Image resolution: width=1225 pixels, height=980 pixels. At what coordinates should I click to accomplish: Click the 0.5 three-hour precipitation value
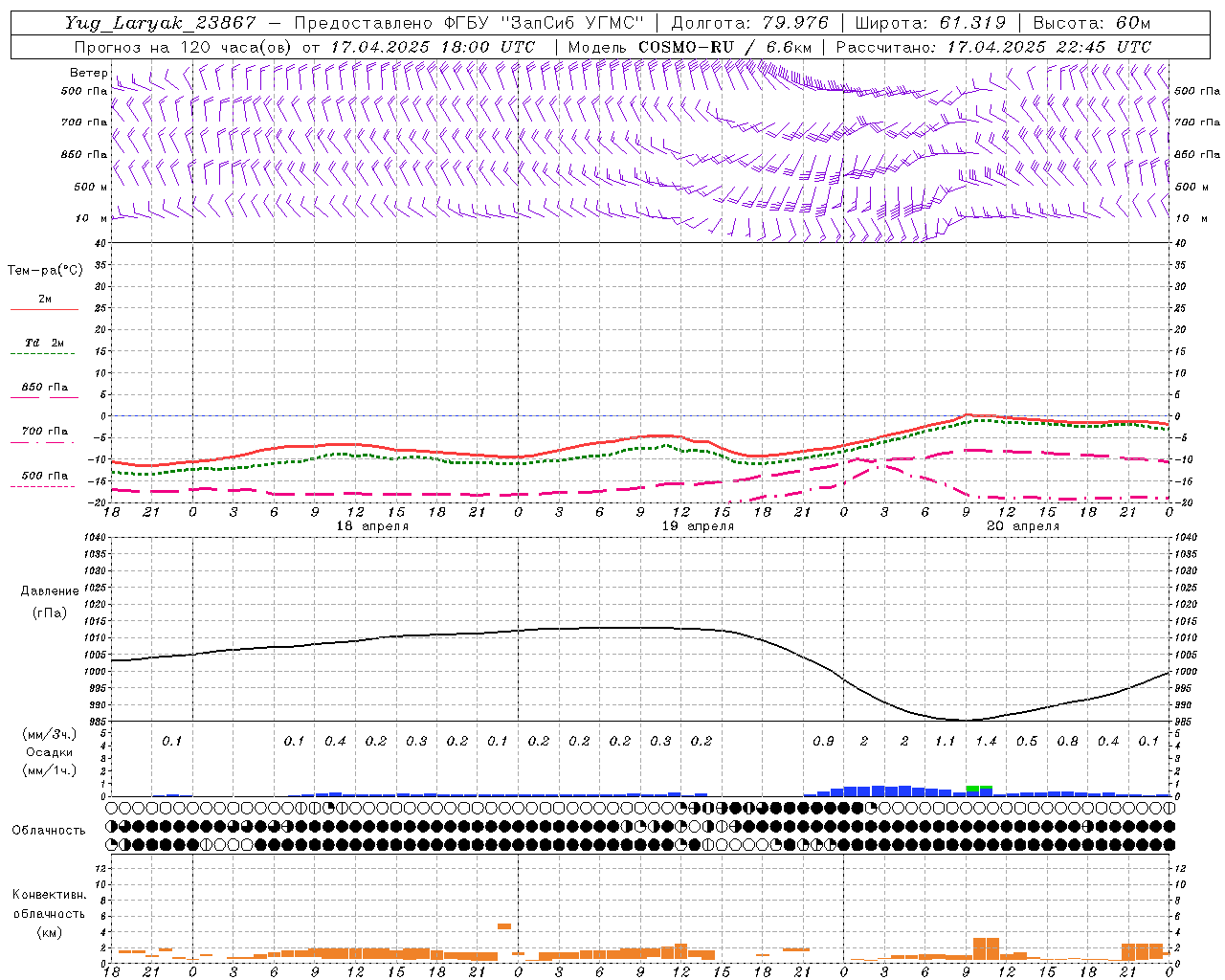click(1026, 742)
